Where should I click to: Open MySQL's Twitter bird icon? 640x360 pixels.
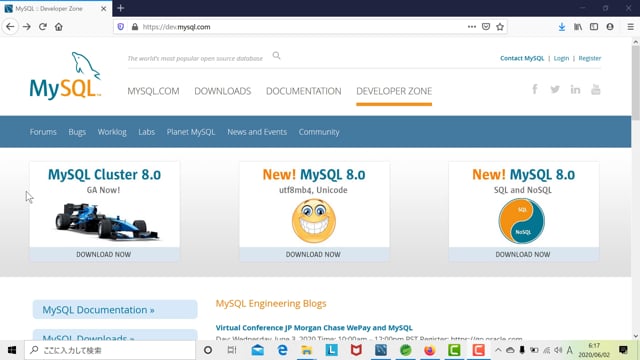[555, 89]
